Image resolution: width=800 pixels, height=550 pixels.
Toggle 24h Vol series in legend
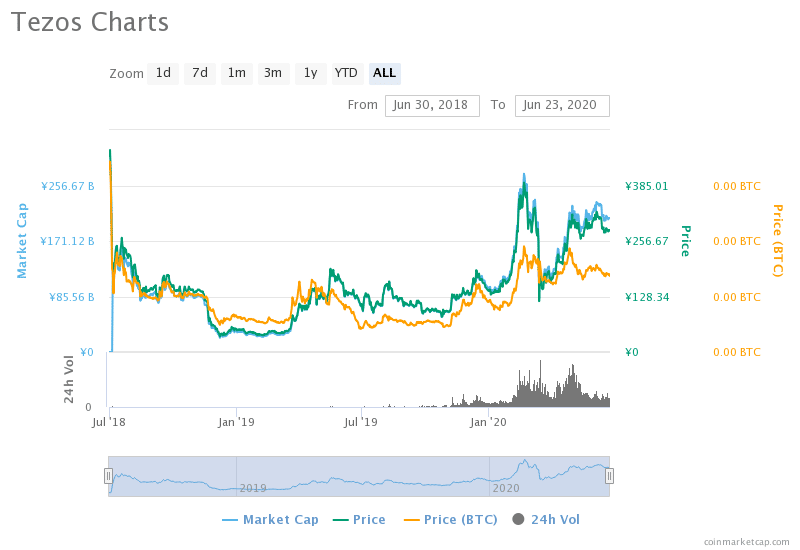point(546,520)
